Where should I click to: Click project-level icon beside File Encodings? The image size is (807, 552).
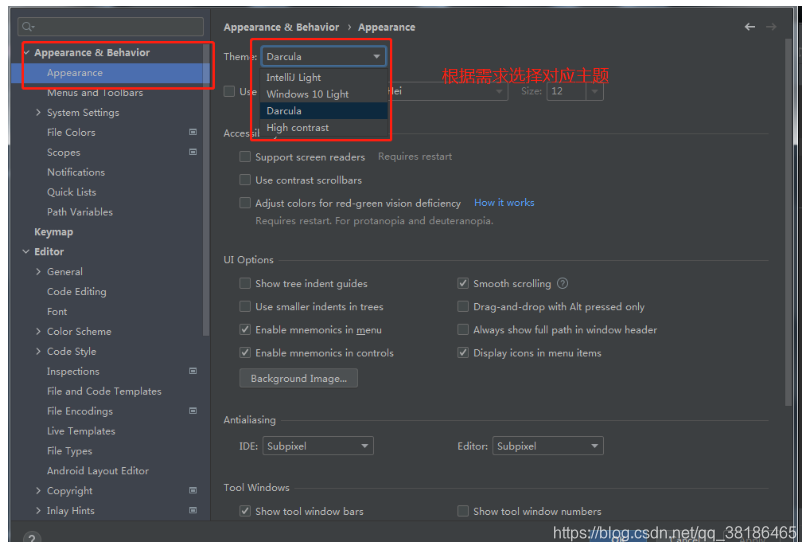tap(193, 411)
